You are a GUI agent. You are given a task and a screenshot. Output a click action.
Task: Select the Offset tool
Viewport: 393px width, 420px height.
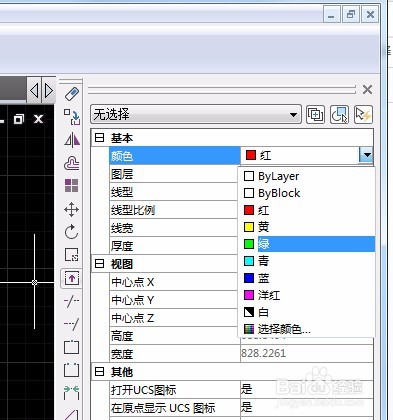(x=72, y=163)
